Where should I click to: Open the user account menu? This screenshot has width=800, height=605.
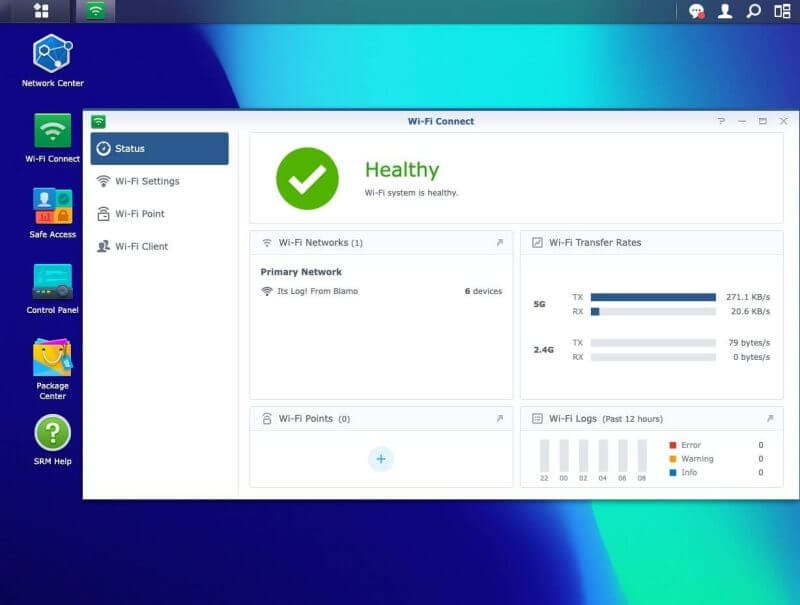click(725, 12)
